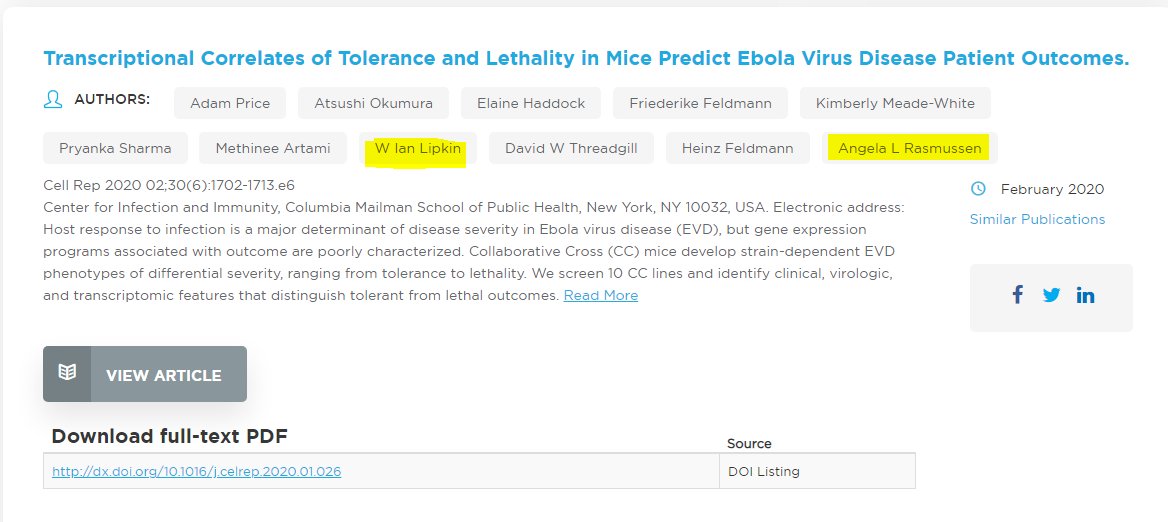1168x522 pixels.
Task: Select author tag Adam Price
Action: (x=230, y=103)
